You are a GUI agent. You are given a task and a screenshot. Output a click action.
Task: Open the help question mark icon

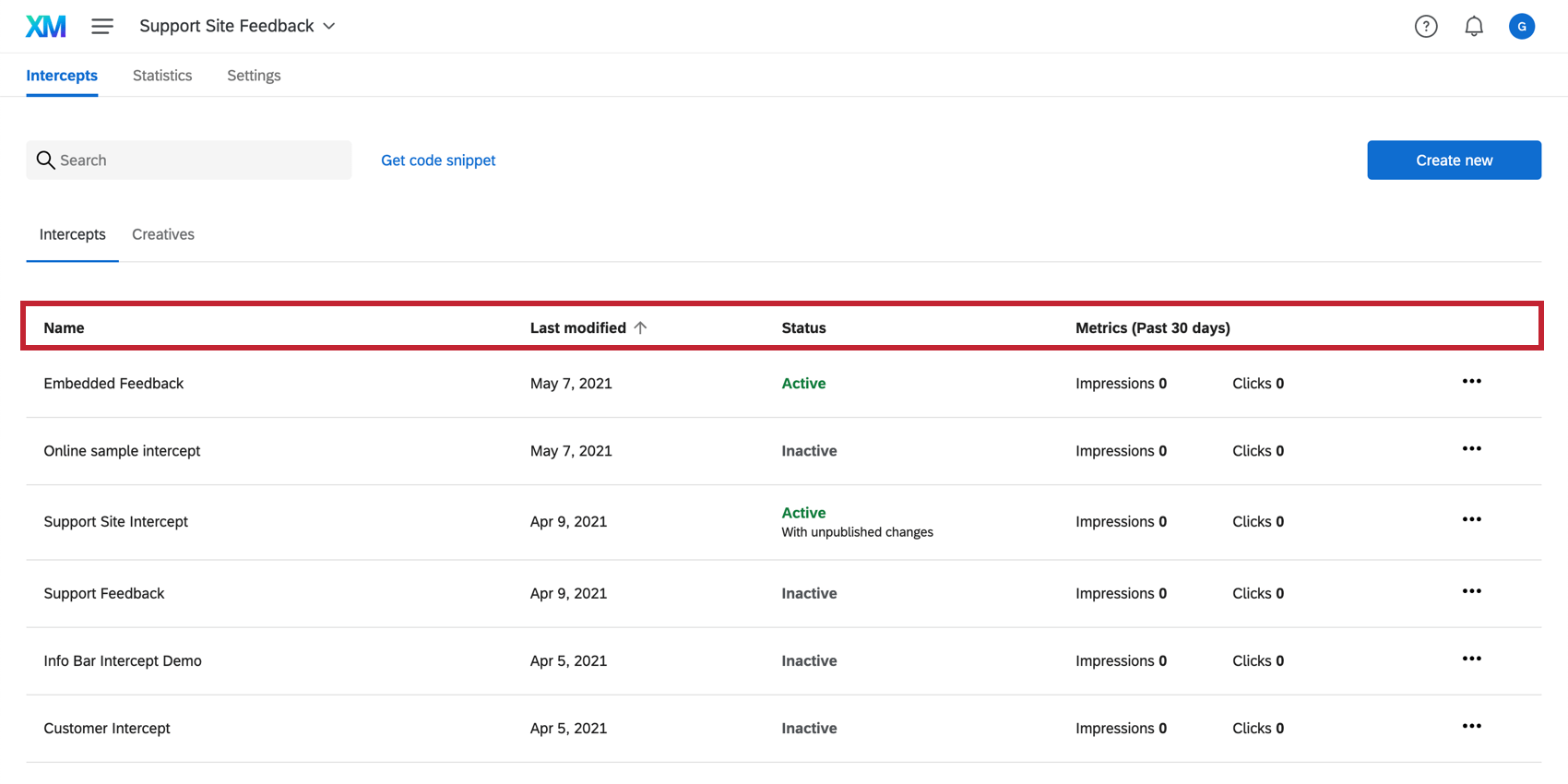[x=1426, y=27]
